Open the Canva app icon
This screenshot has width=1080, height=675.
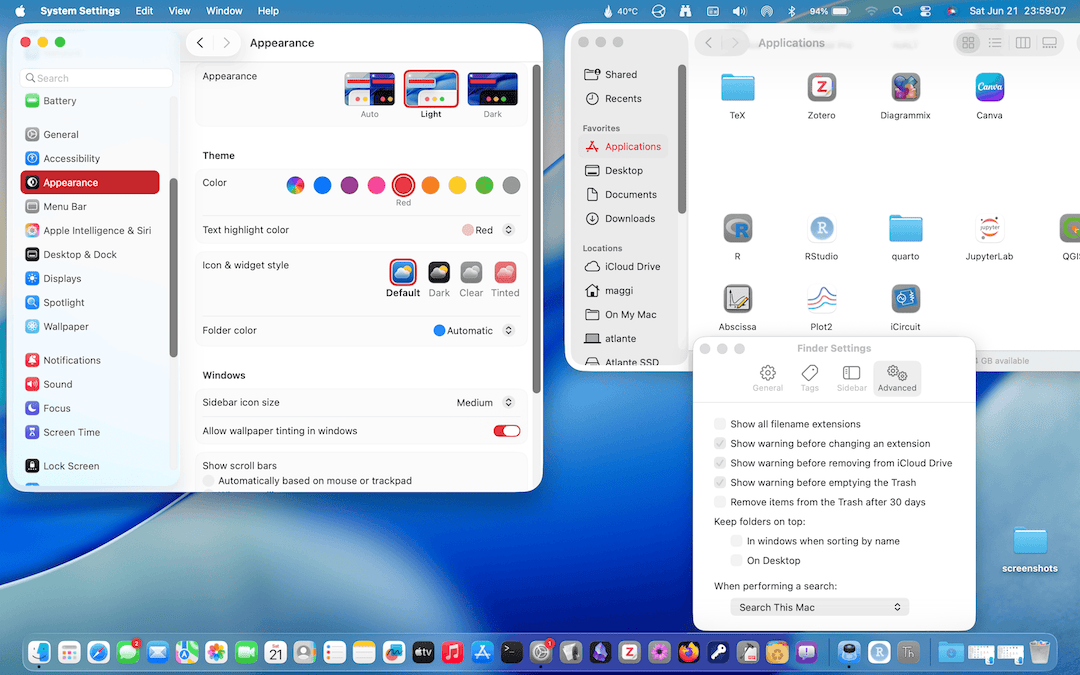[x=989, y=87]
